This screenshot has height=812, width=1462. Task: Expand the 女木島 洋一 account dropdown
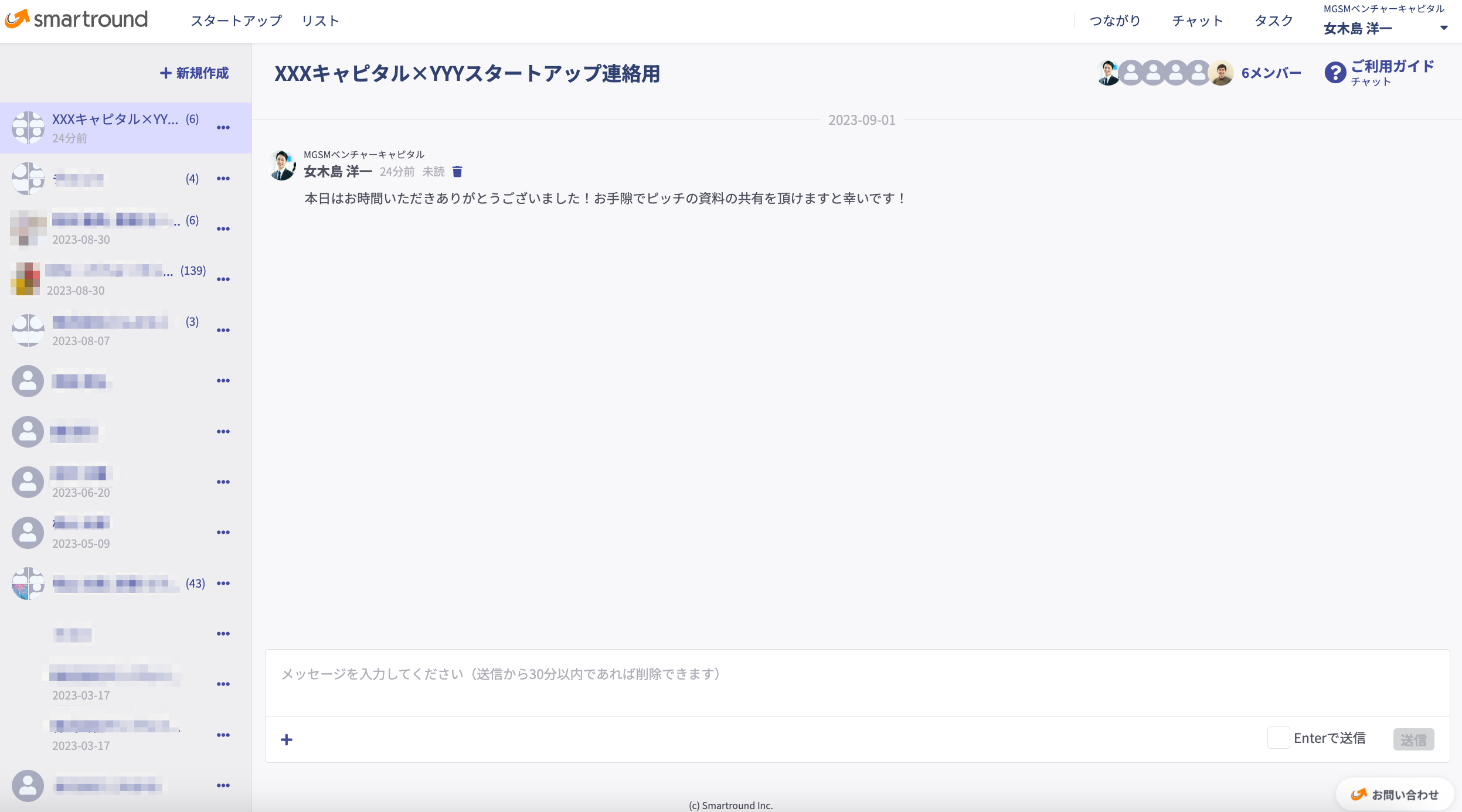[x=1444, y=28]
